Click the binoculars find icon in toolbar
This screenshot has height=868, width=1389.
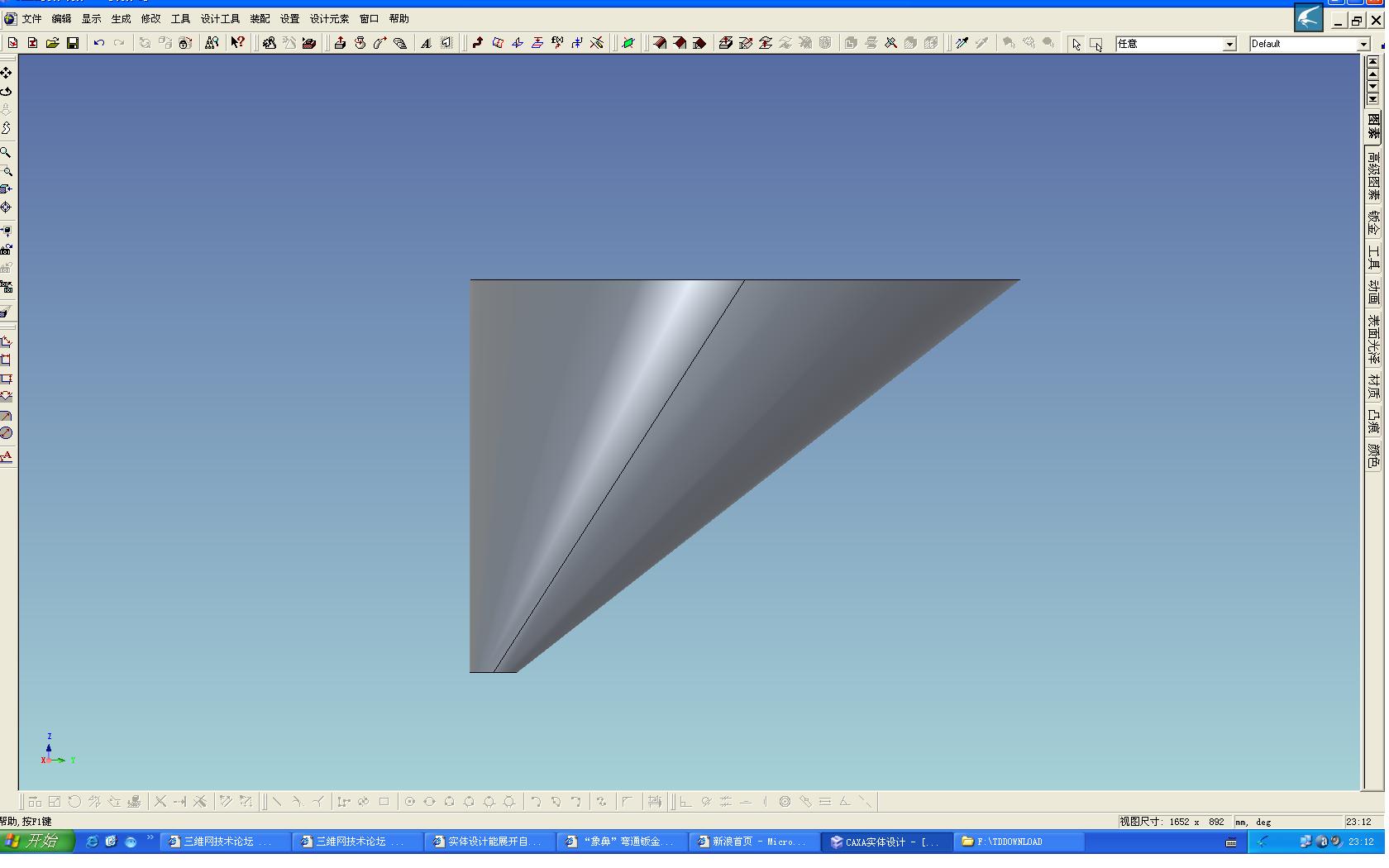pyautogui.click(x=212, y=43)
